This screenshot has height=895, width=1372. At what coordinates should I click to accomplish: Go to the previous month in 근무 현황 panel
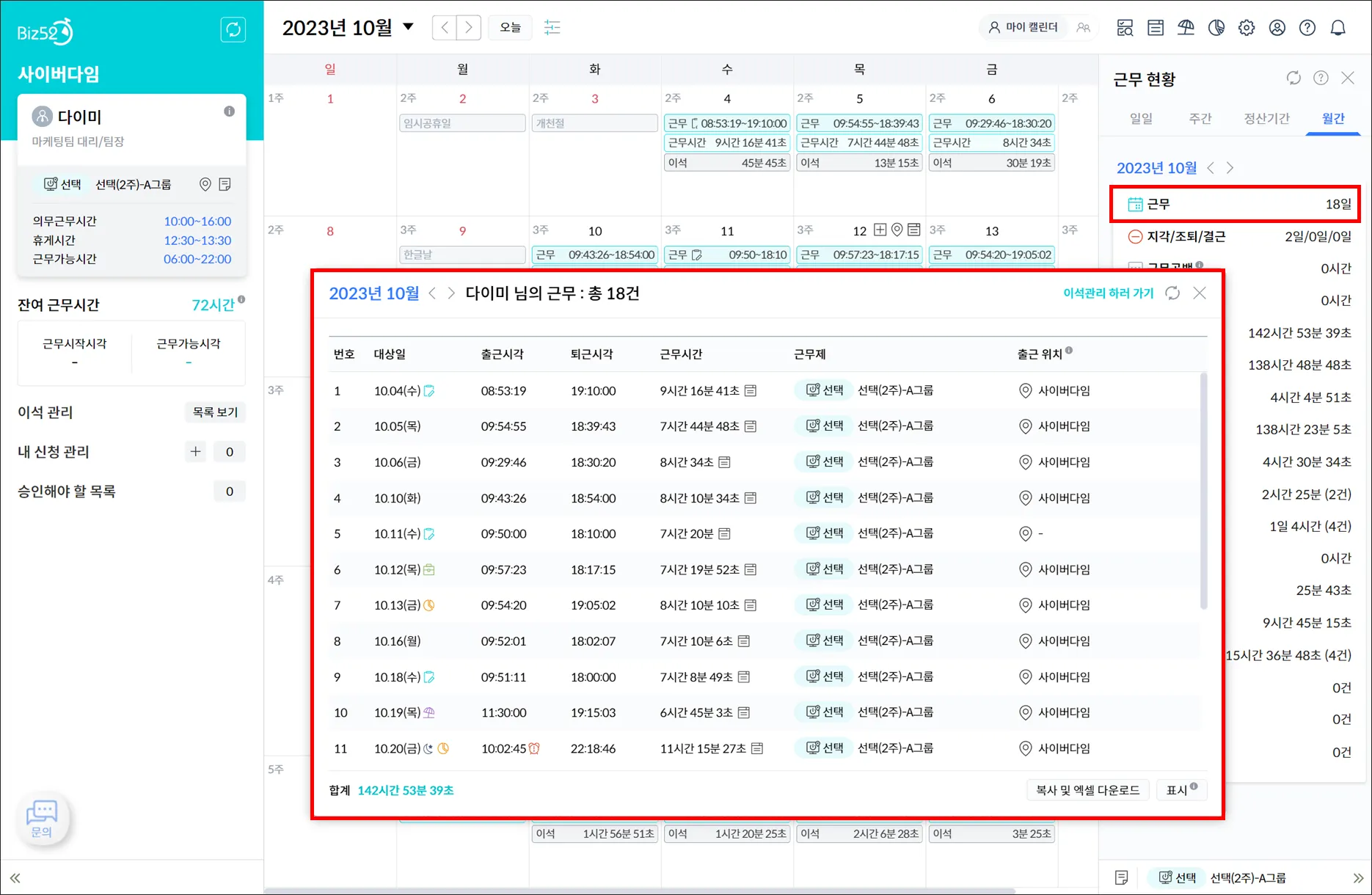tap(1211, 168)
